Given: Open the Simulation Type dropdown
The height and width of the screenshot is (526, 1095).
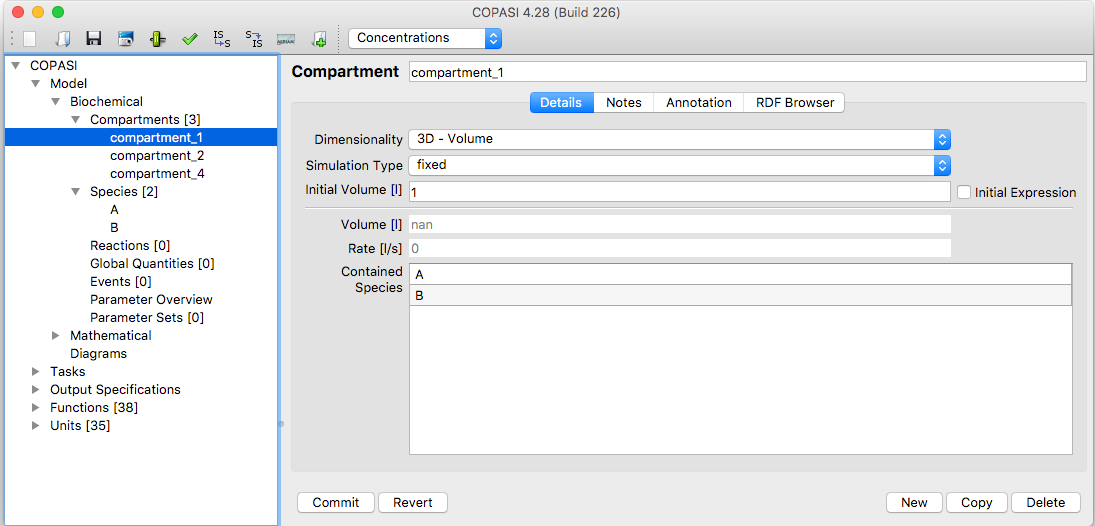Looking at the screenshot, I should point(679,166).
